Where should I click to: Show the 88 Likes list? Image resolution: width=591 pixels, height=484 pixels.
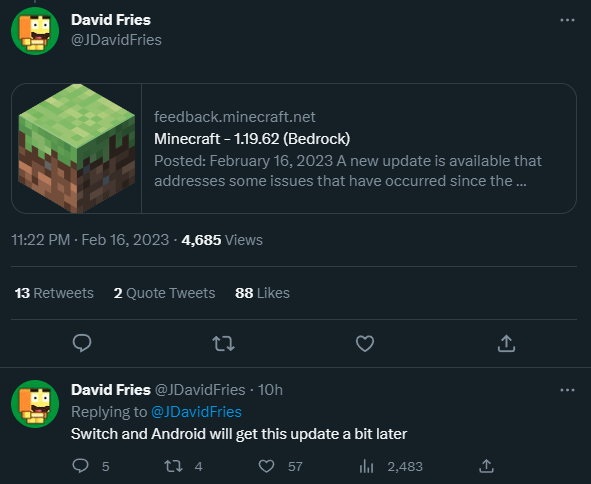click(x=262, y=293)
